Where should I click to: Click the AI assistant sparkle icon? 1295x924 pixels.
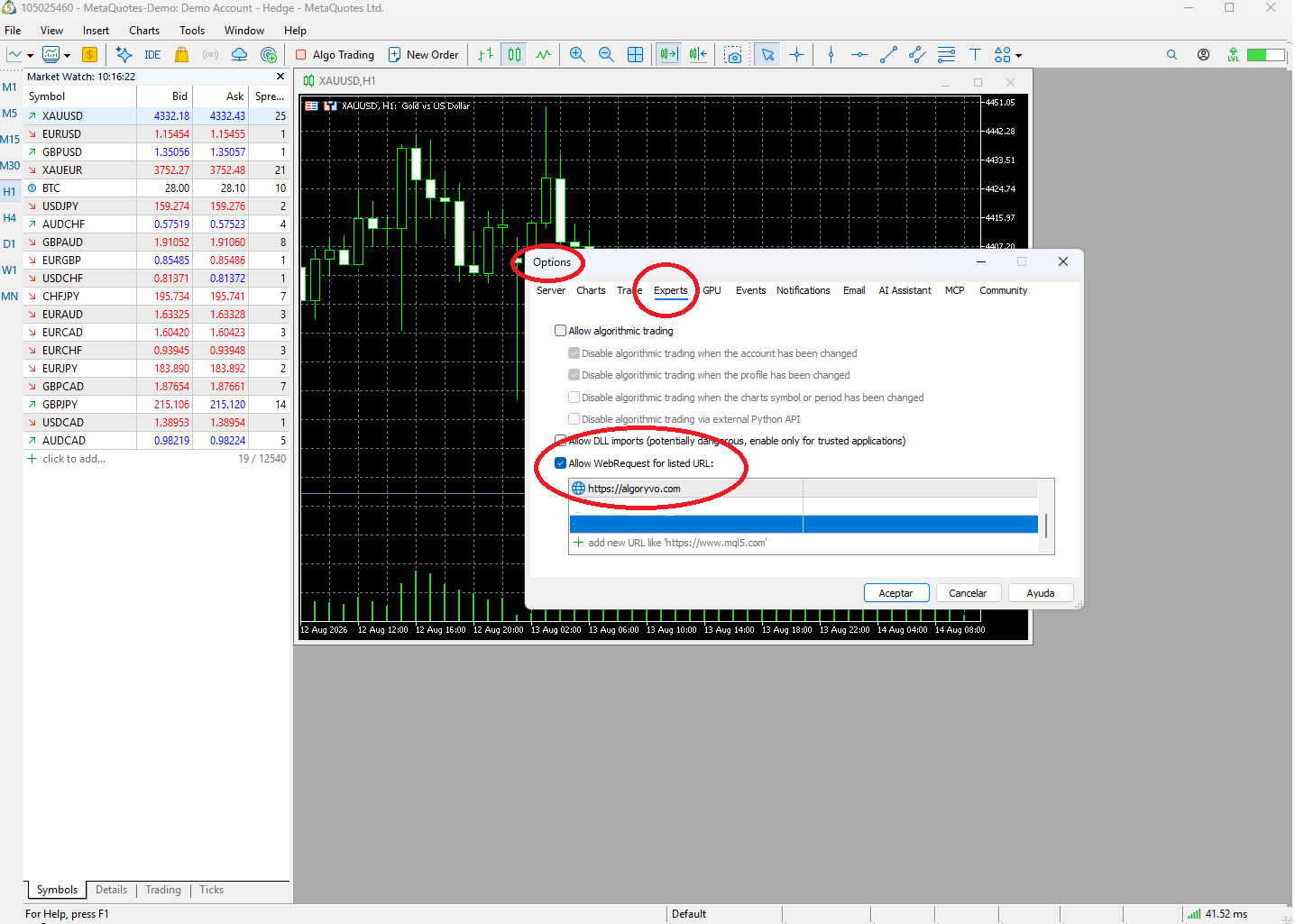pyautogui.click(x=124, y=55)
